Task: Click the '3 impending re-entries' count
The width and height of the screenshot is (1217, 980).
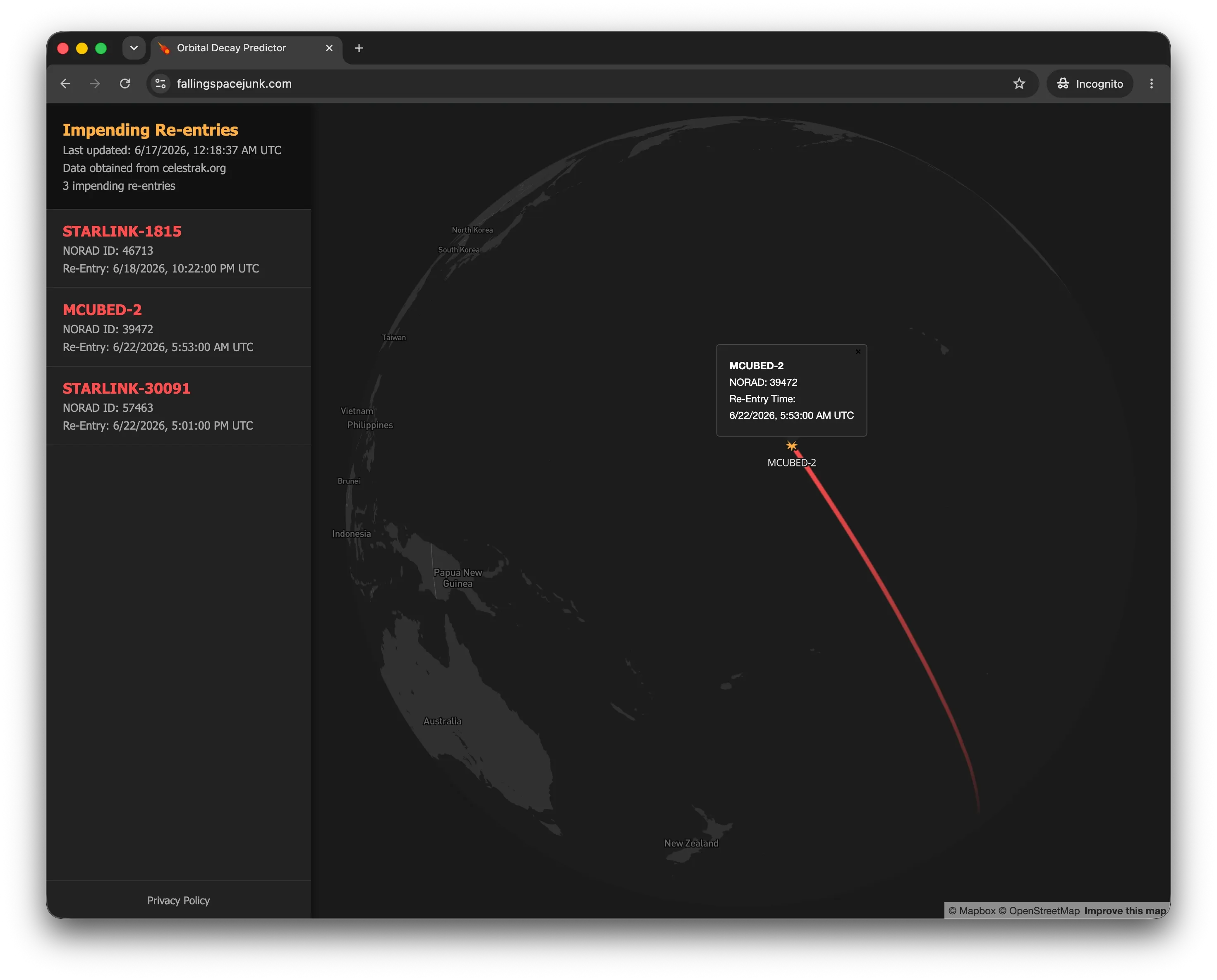Action: (x=119, y=186)
